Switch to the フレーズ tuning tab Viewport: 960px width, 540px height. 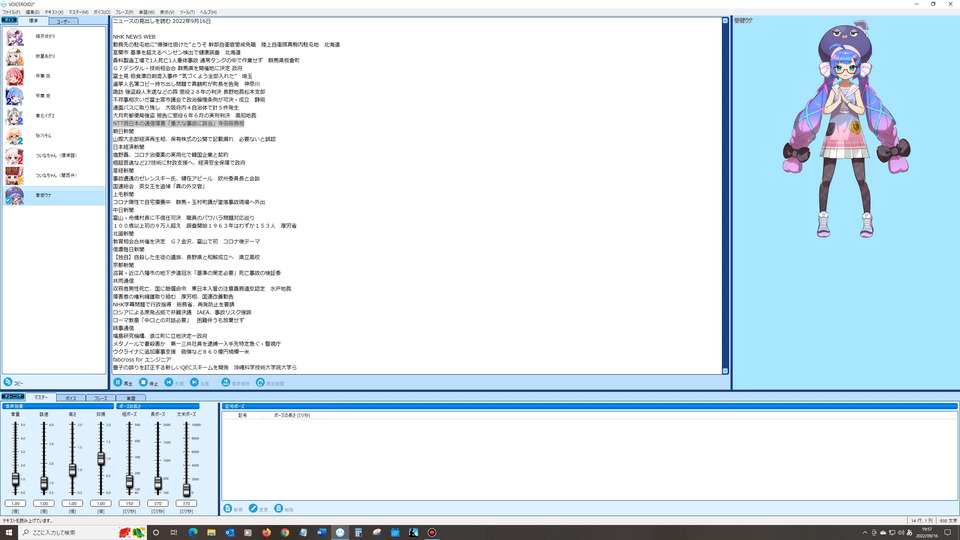(100, 398)
